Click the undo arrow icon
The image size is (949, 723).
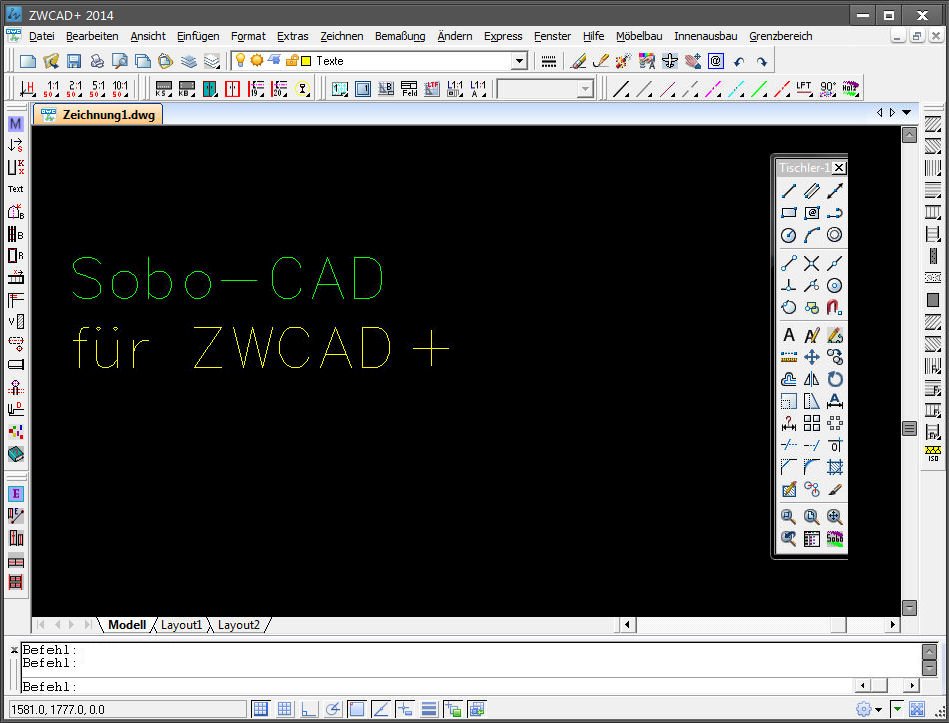click(739, 61)
